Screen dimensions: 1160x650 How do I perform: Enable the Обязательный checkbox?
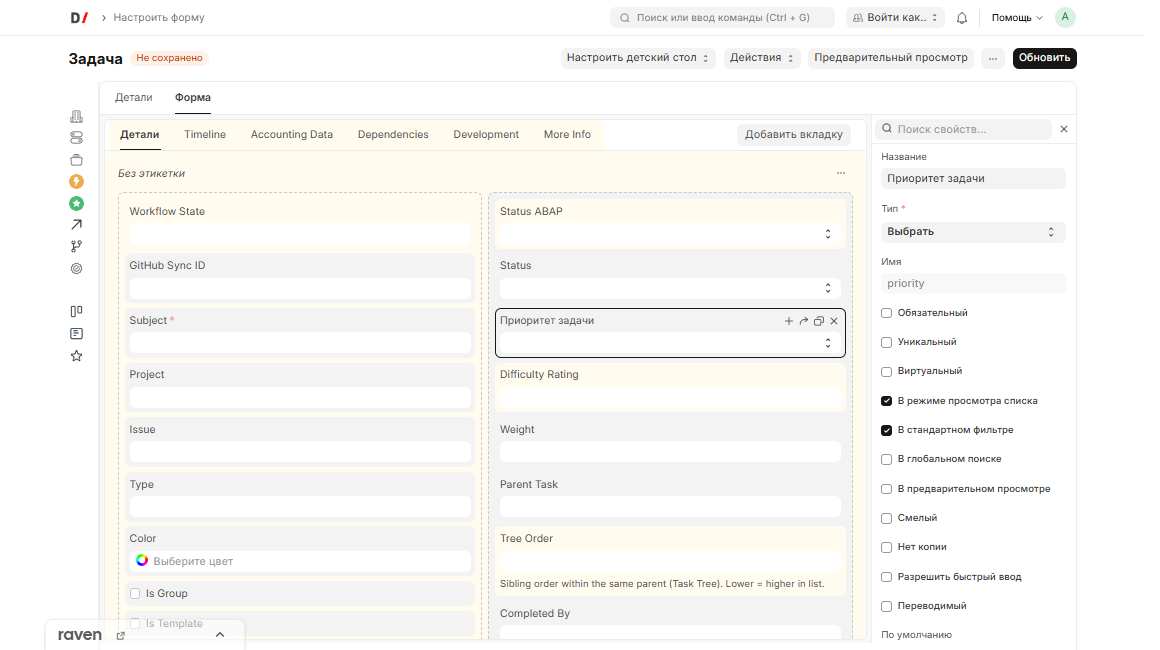coord(886,313)
